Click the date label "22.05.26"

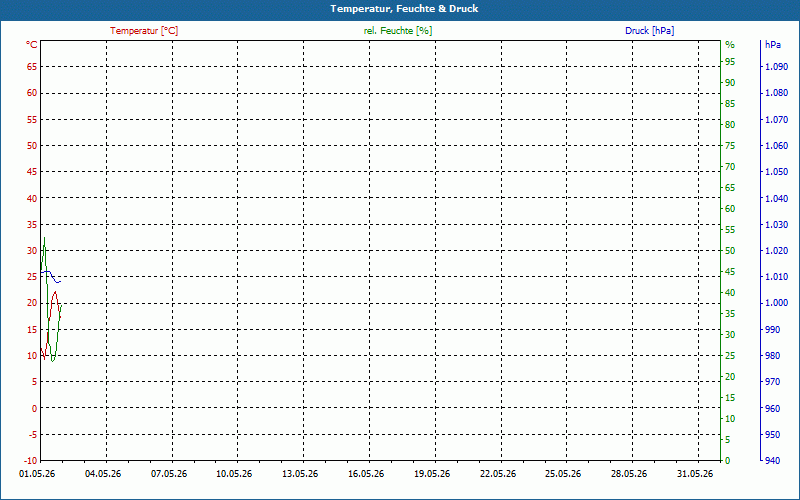pyautogui.click(x=498, y=474)
